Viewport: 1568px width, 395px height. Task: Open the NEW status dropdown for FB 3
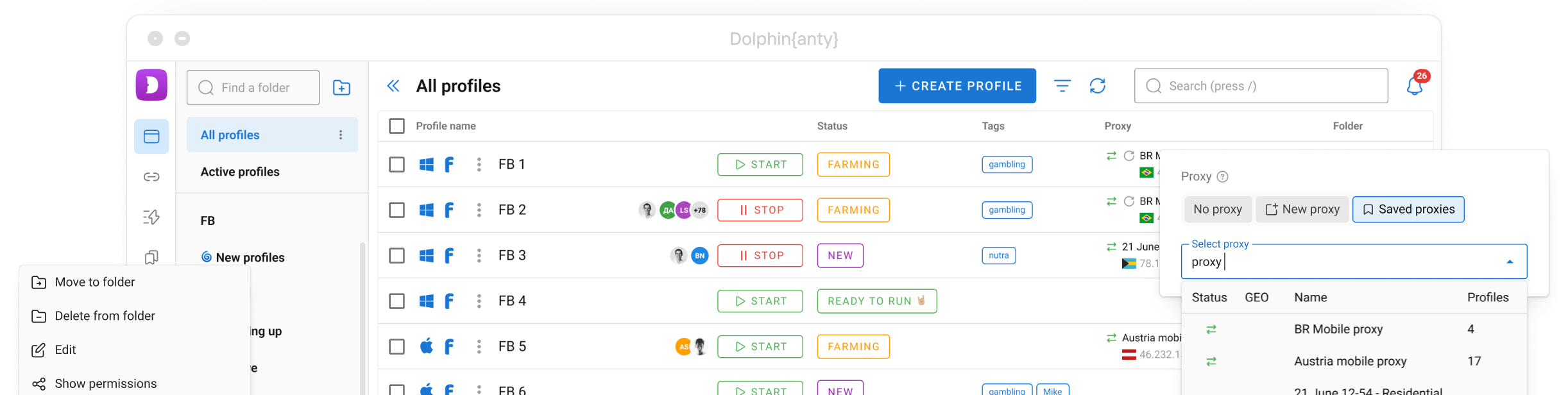point(840,256)
